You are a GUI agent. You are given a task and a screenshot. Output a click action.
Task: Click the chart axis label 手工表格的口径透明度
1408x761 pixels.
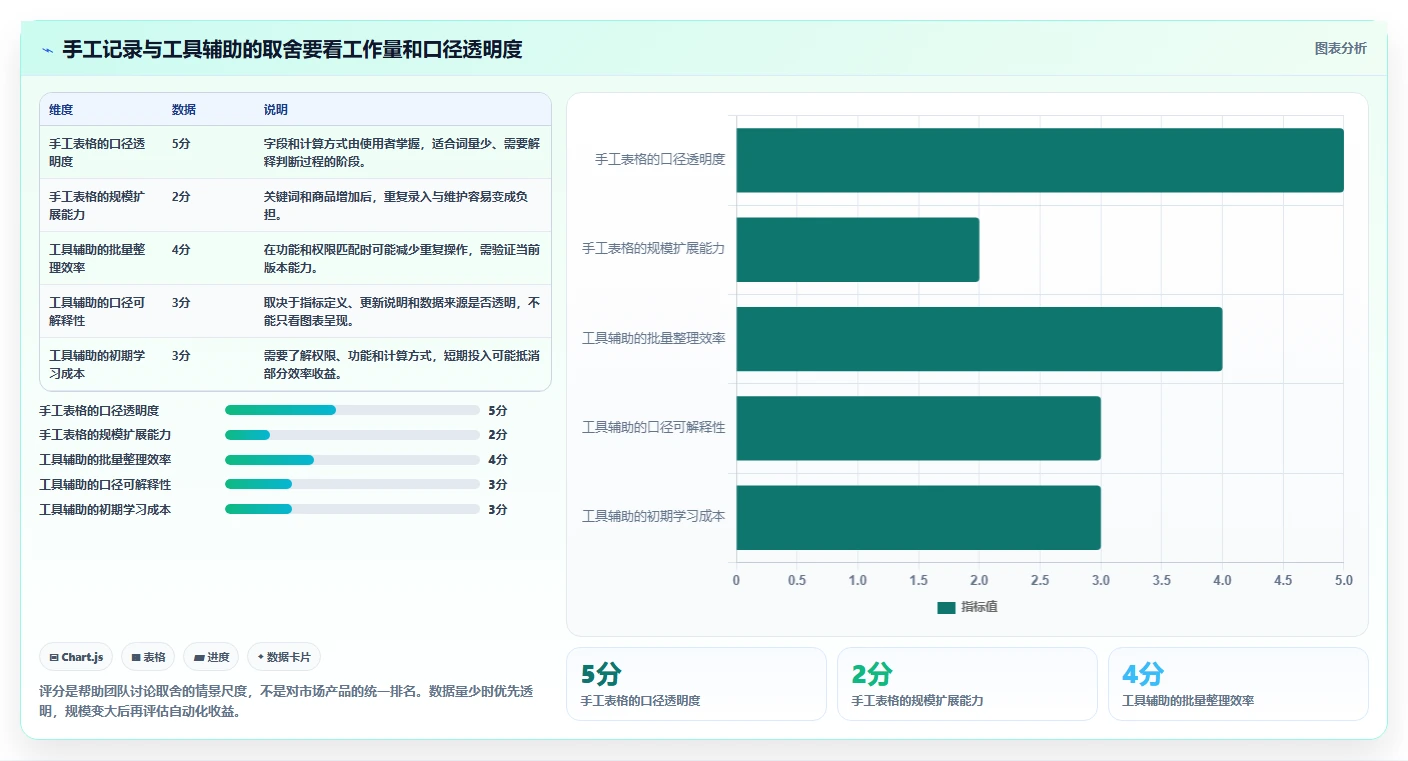coord(660,159)
